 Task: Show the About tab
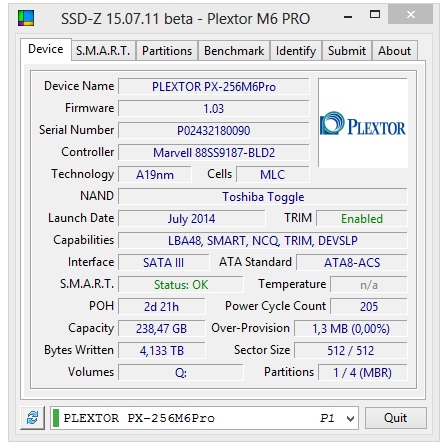click(x=395, y=51)
